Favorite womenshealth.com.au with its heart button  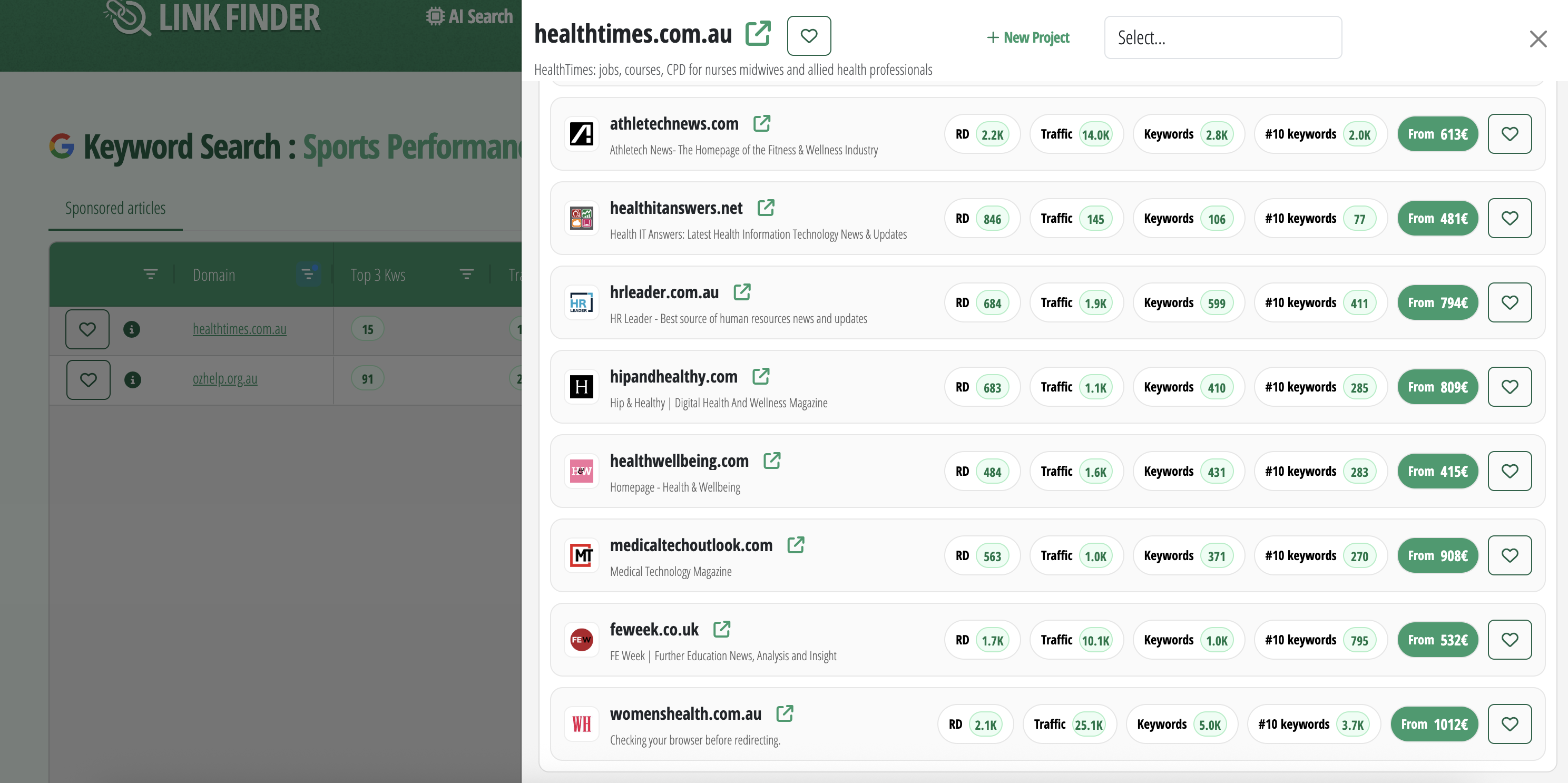(x=1510, y=724)
